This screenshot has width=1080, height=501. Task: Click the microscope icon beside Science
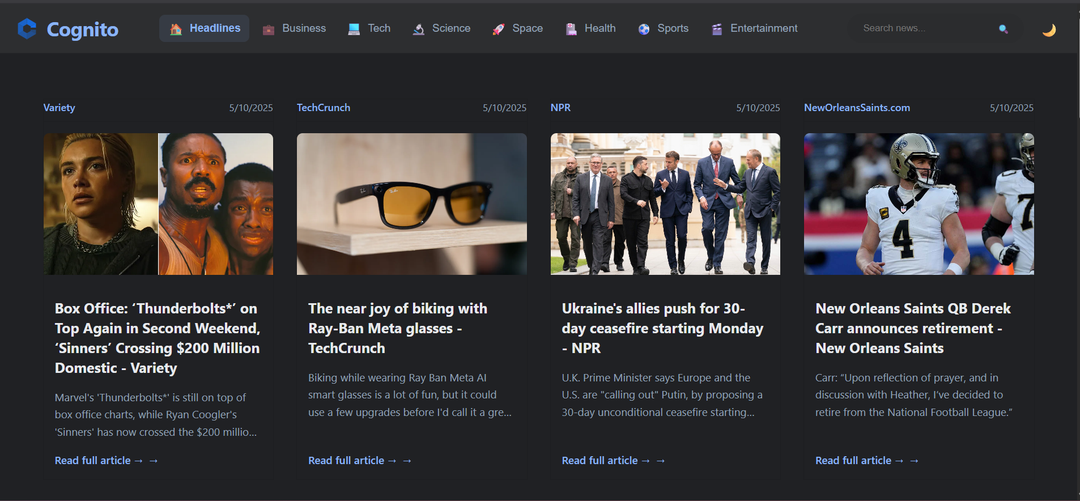click(418, 29)
